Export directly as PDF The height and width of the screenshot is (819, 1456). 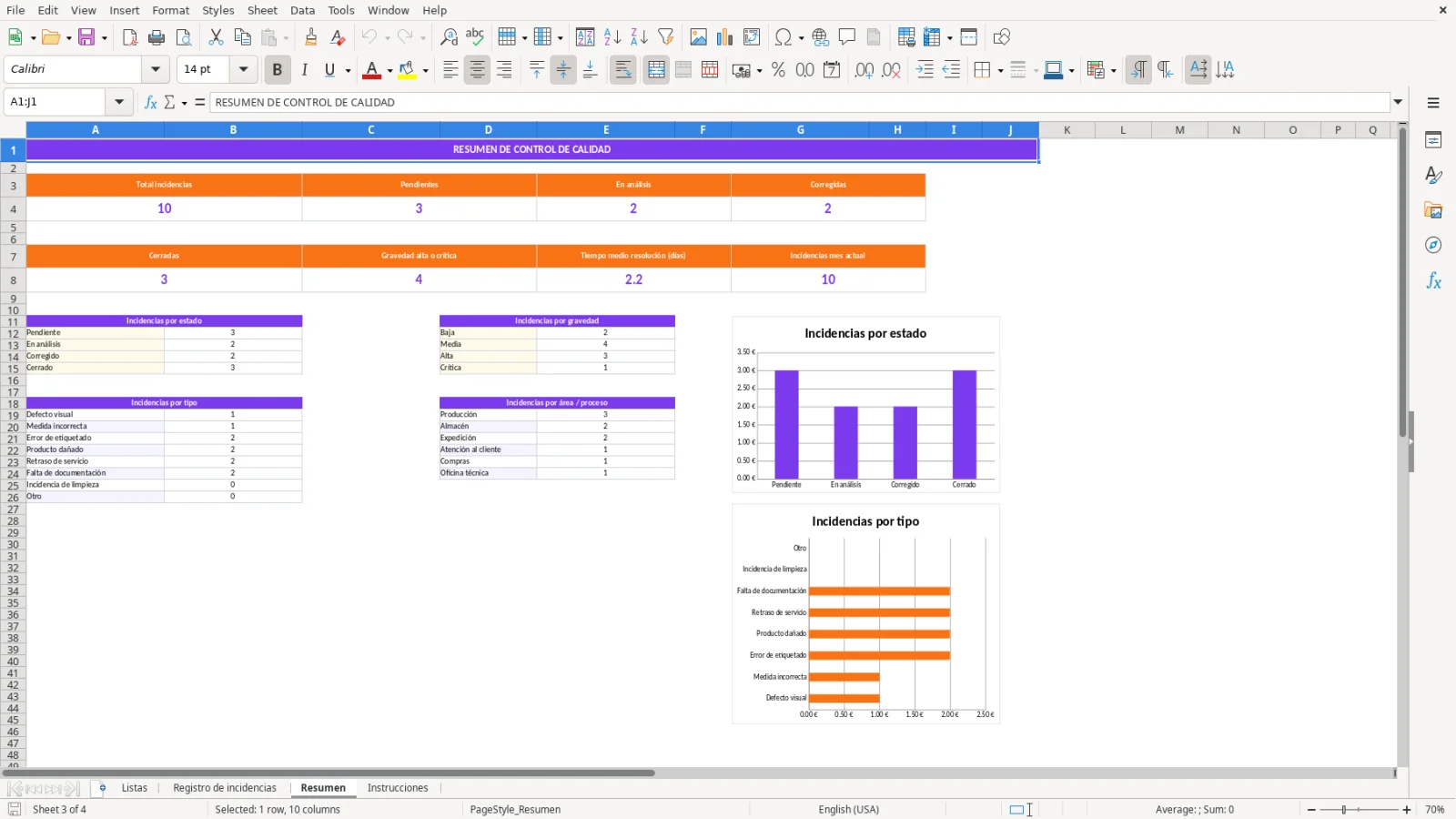(130, 37)
